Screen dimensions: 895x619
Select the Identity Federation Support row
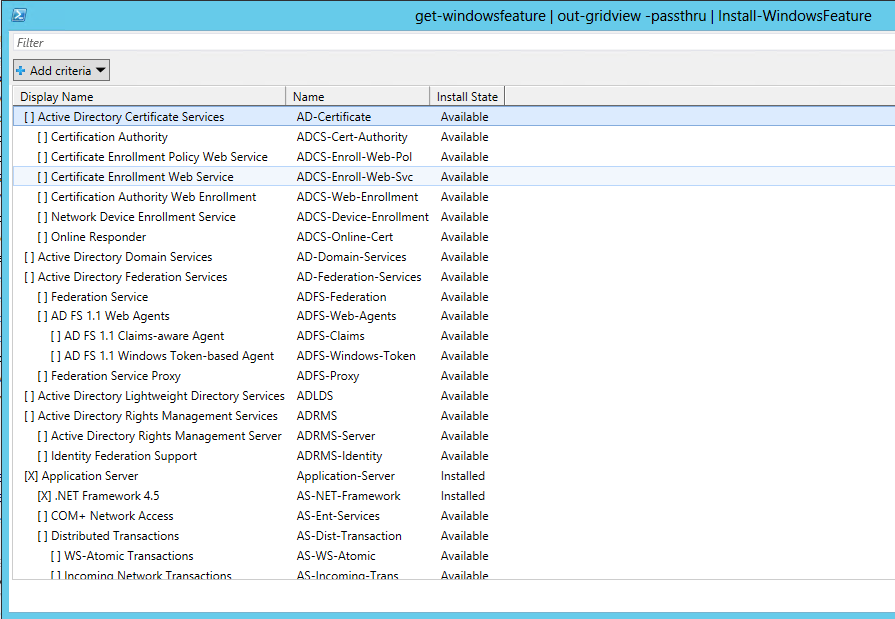tap(123, 456)
